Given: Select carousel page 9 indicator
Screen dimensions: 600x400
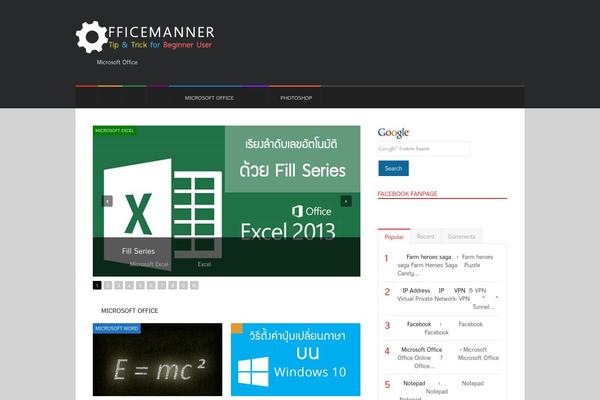Looking at the screenshot, I should [x=183, y=285].
